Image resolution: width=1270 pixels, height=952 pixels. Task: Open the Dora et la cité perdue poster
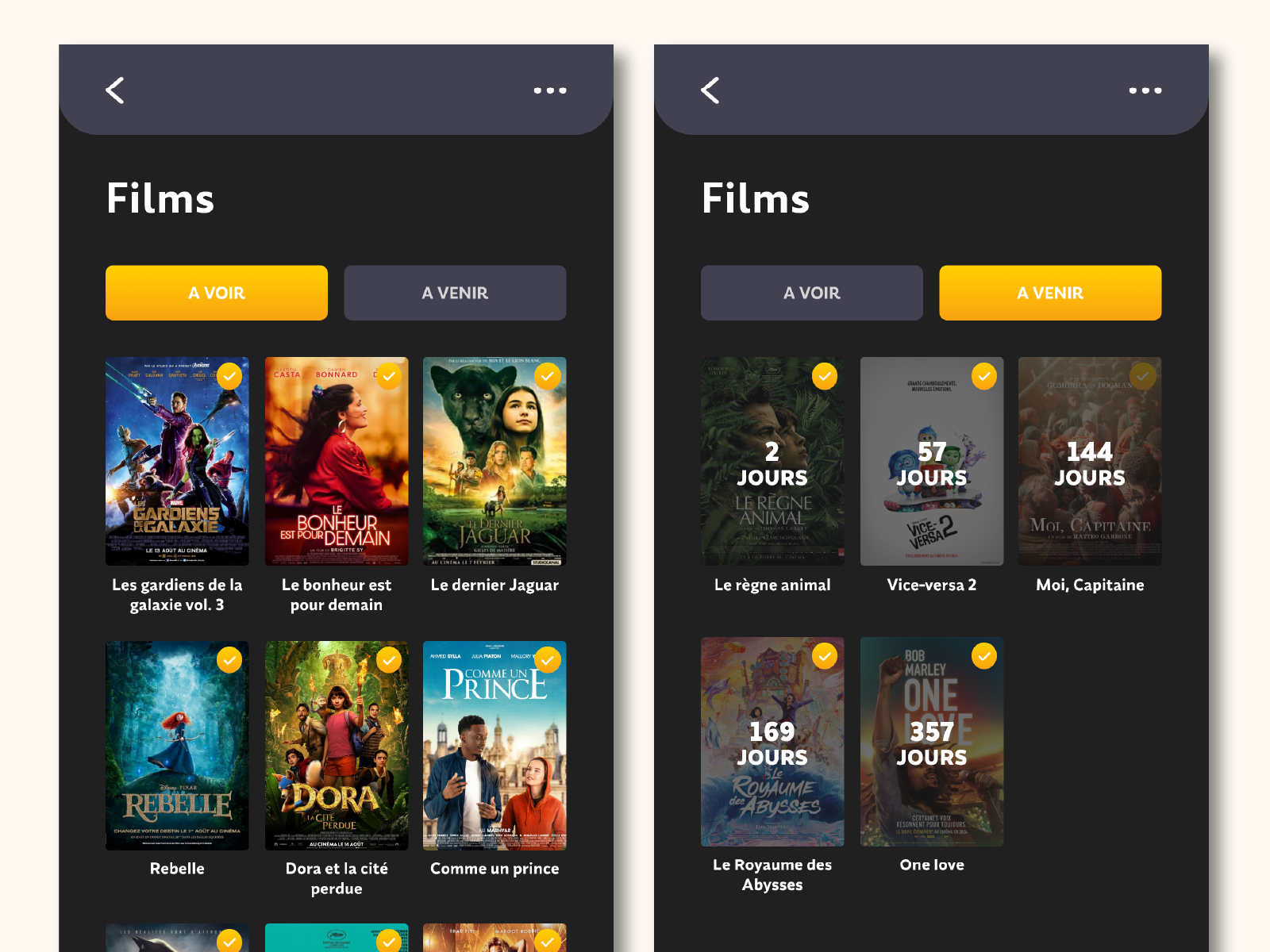coord(337,745)
